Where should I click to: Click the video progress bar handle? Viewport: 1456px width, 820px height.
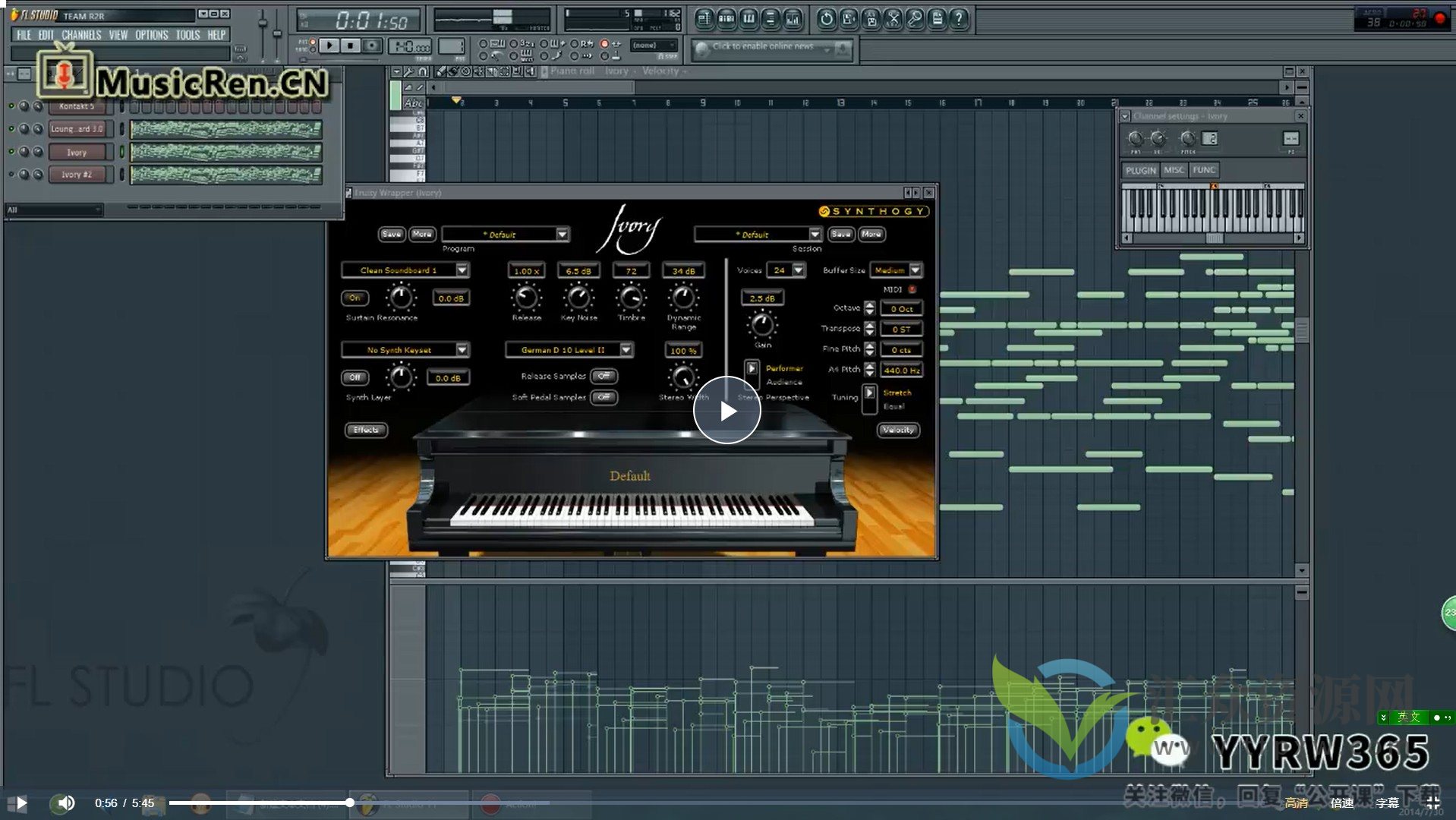pyautogui.click(x=350, y=803)
